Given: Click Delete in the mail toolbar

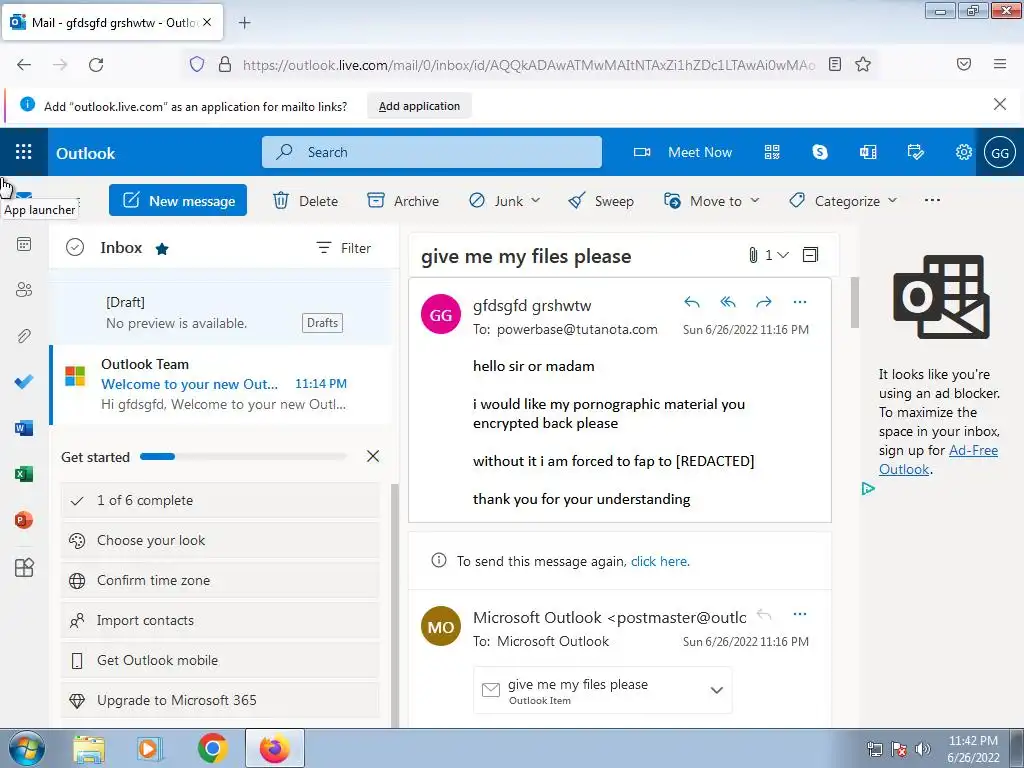Looking at the screenshot, I should click(x=306, y=200).
